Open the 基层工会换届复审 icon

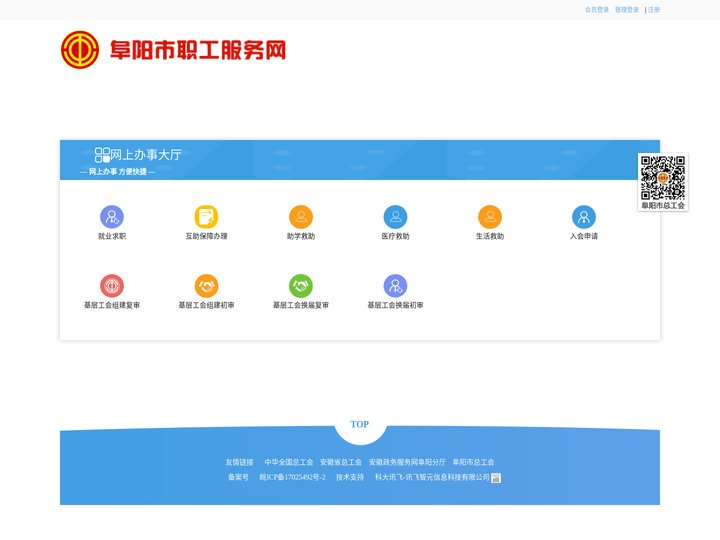(301, 286)
